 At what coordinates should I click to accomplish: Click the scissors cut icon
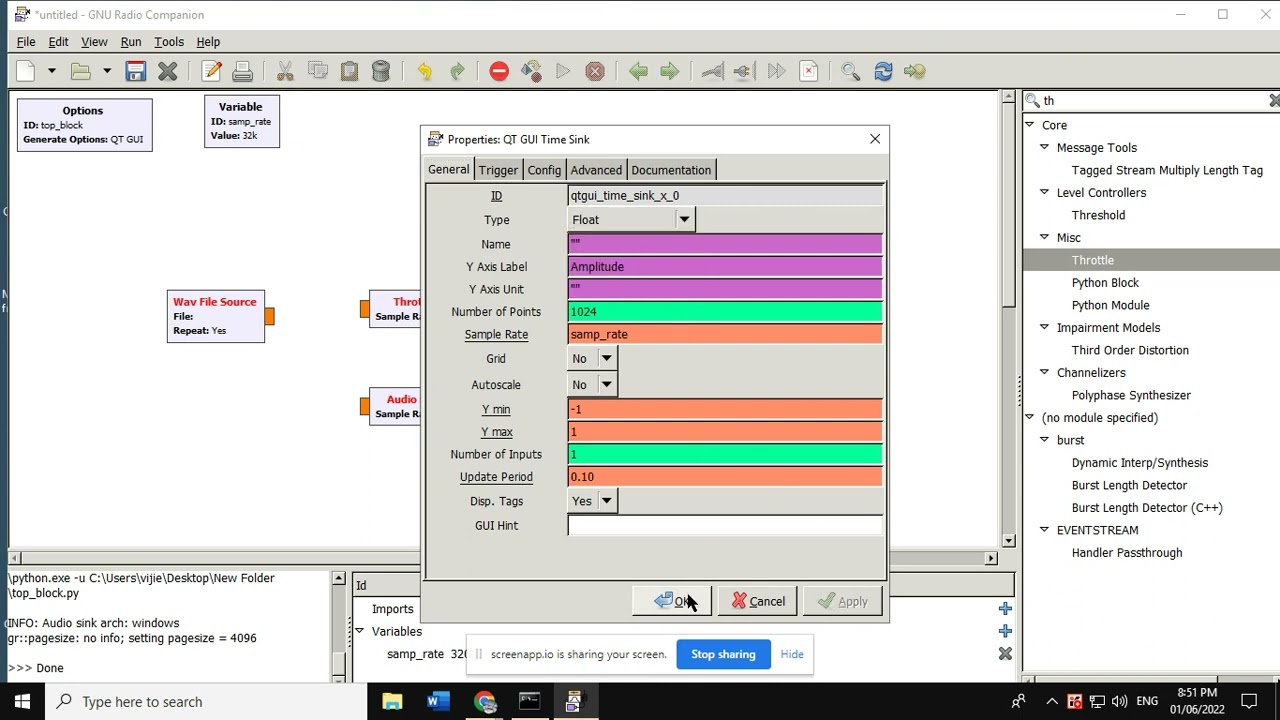285,71
